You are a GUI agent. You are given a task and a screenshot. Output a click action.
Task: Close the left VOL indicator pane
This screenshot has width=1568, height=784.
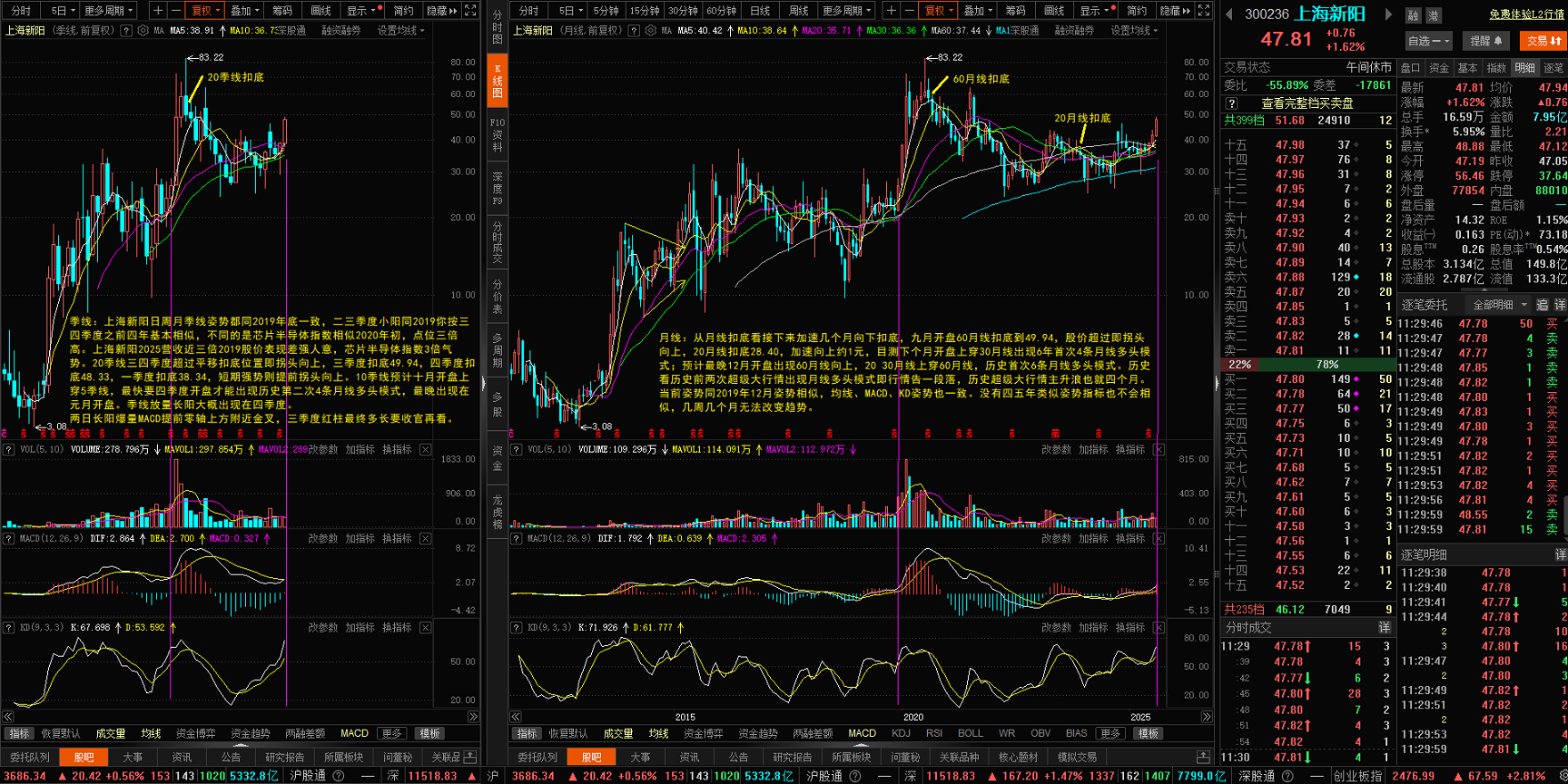(425, 449)
